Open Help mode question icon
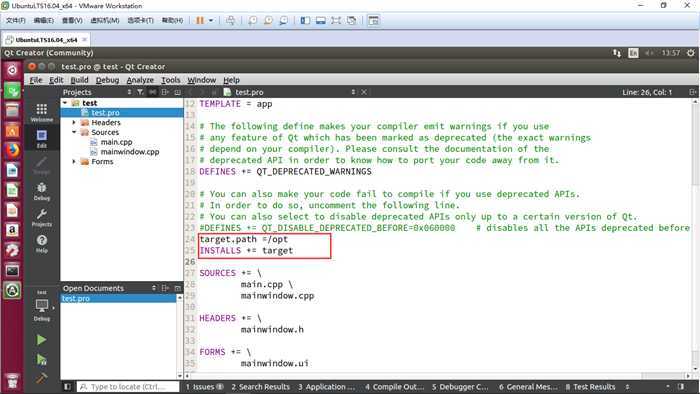The image size is (700, 394). coord(42,244)
